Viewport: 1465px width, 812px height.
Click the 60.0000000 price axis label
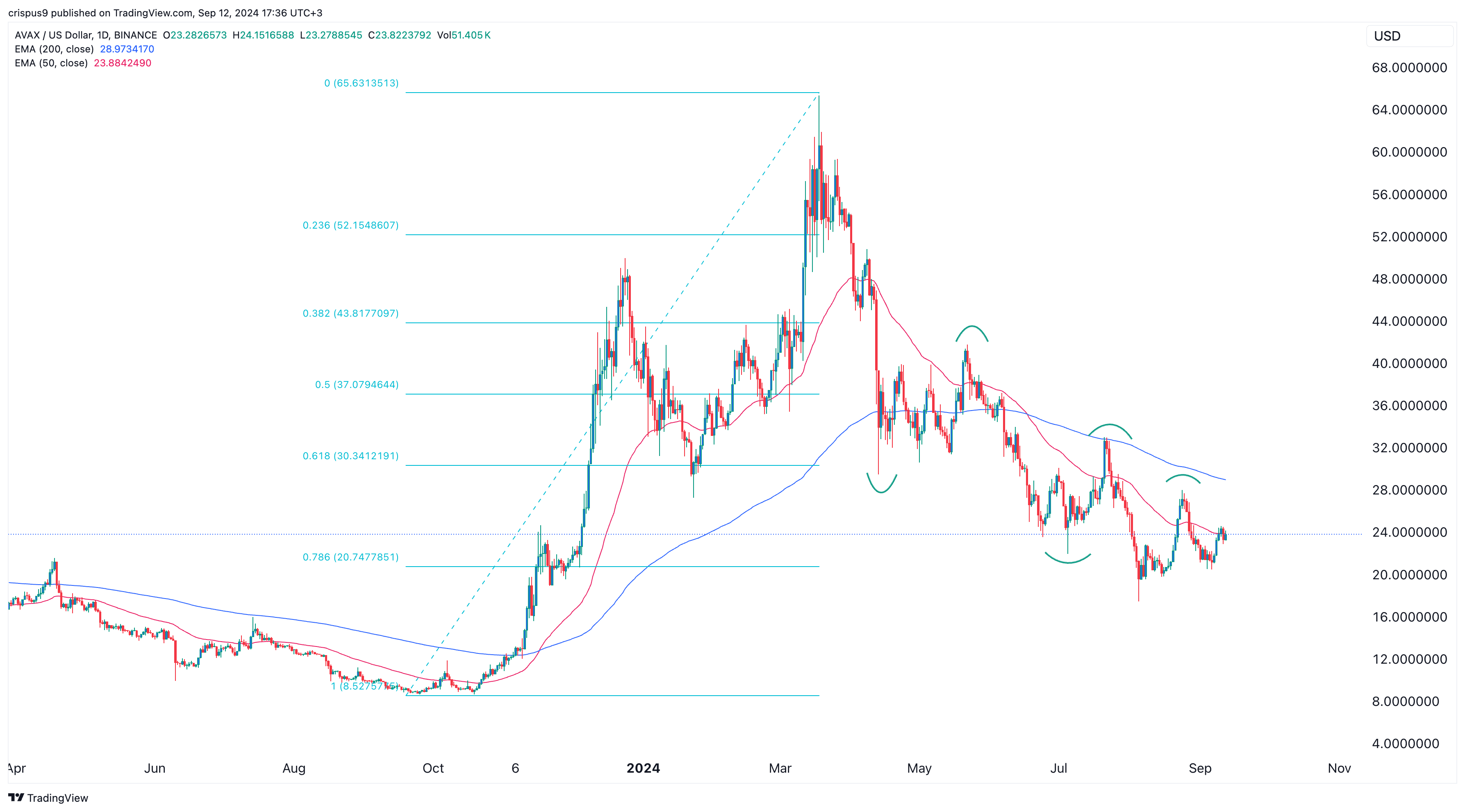pos(1409,152)
